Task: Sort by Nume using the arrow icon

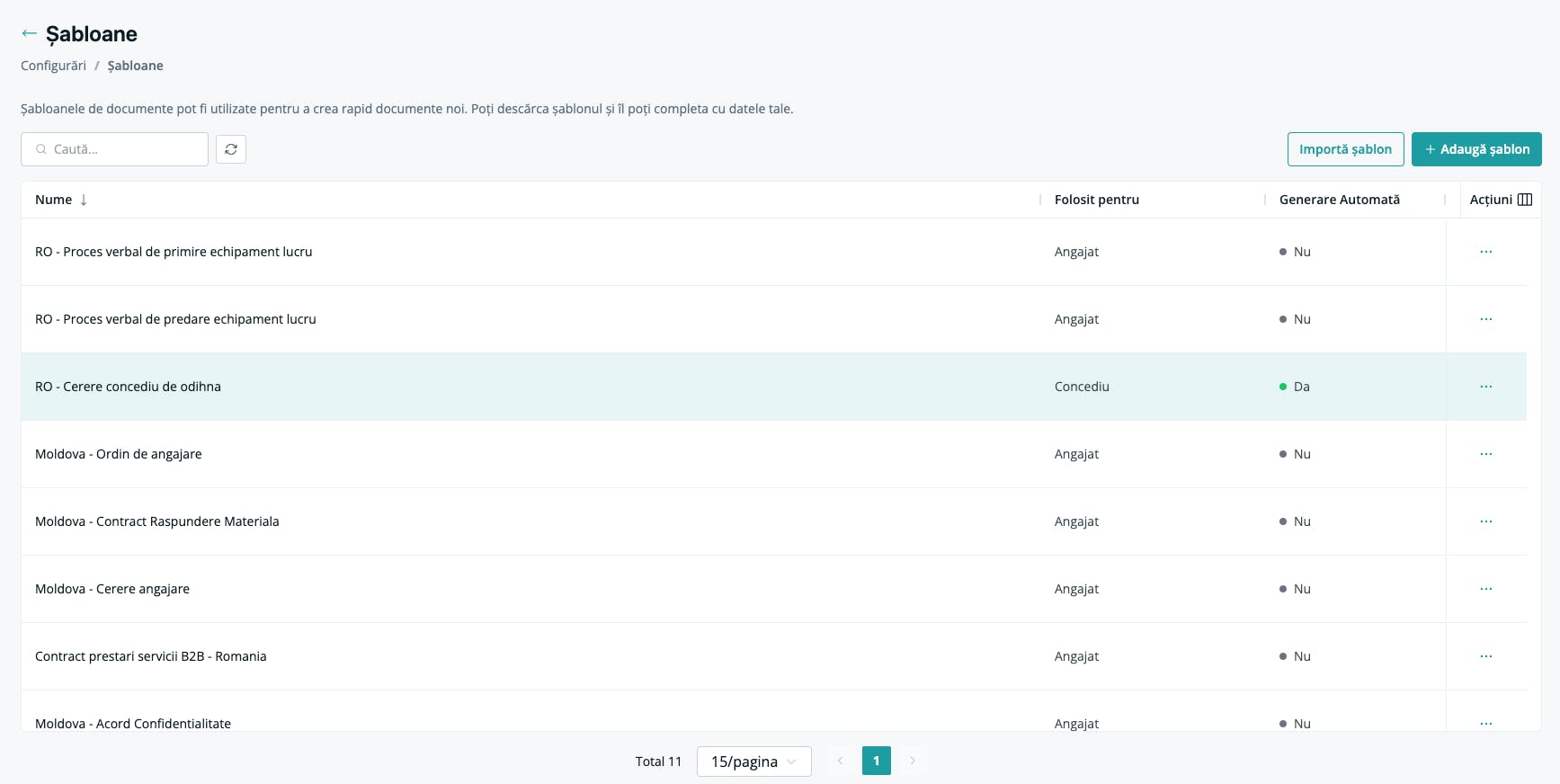Action: [84, 200]
